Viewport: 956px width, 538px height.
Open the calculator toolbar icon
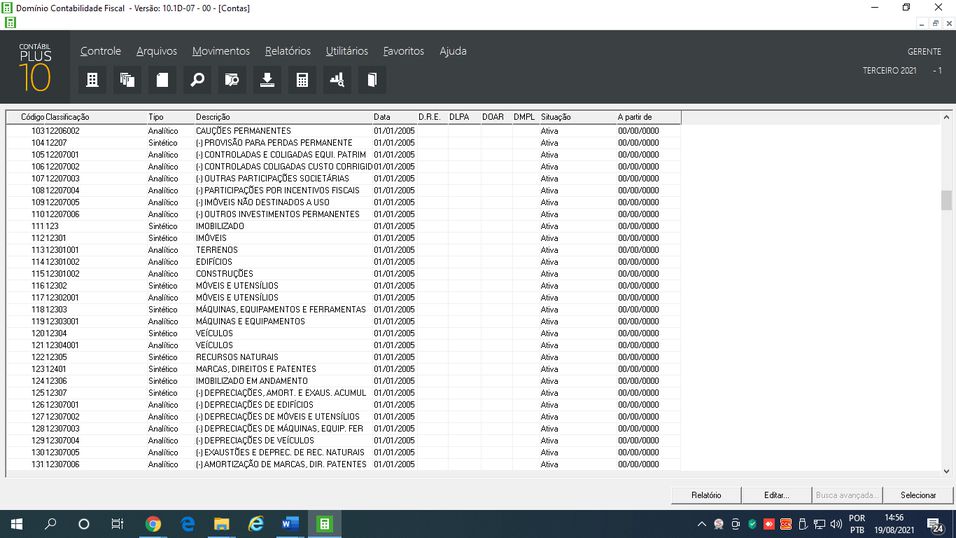pyautogui.click(x=301, y=80)
